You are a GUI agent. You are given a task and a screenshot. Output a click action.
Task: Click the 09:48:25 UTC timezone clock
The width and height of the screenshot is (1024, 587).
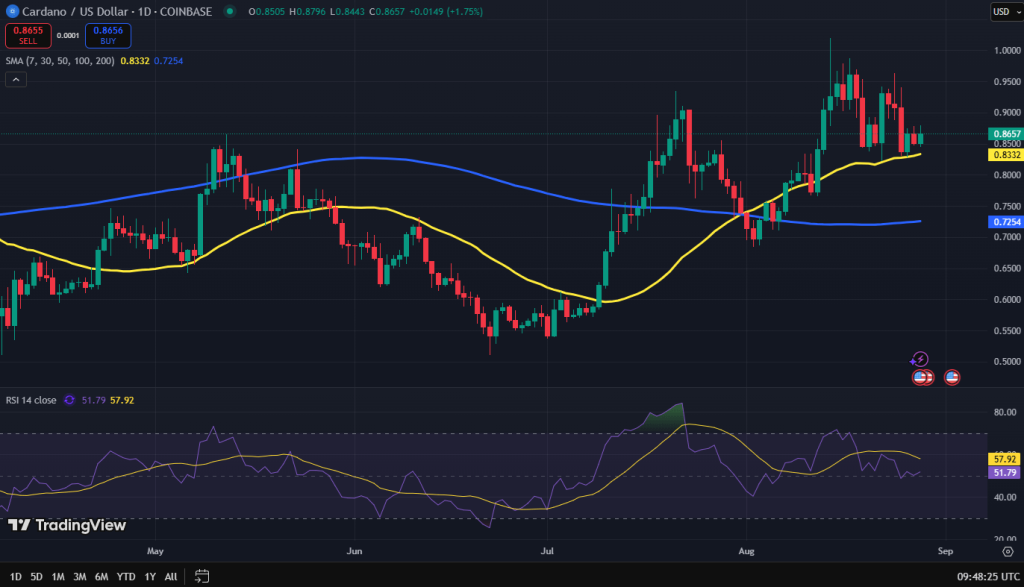pyautogui.click(x=988, y=577)
